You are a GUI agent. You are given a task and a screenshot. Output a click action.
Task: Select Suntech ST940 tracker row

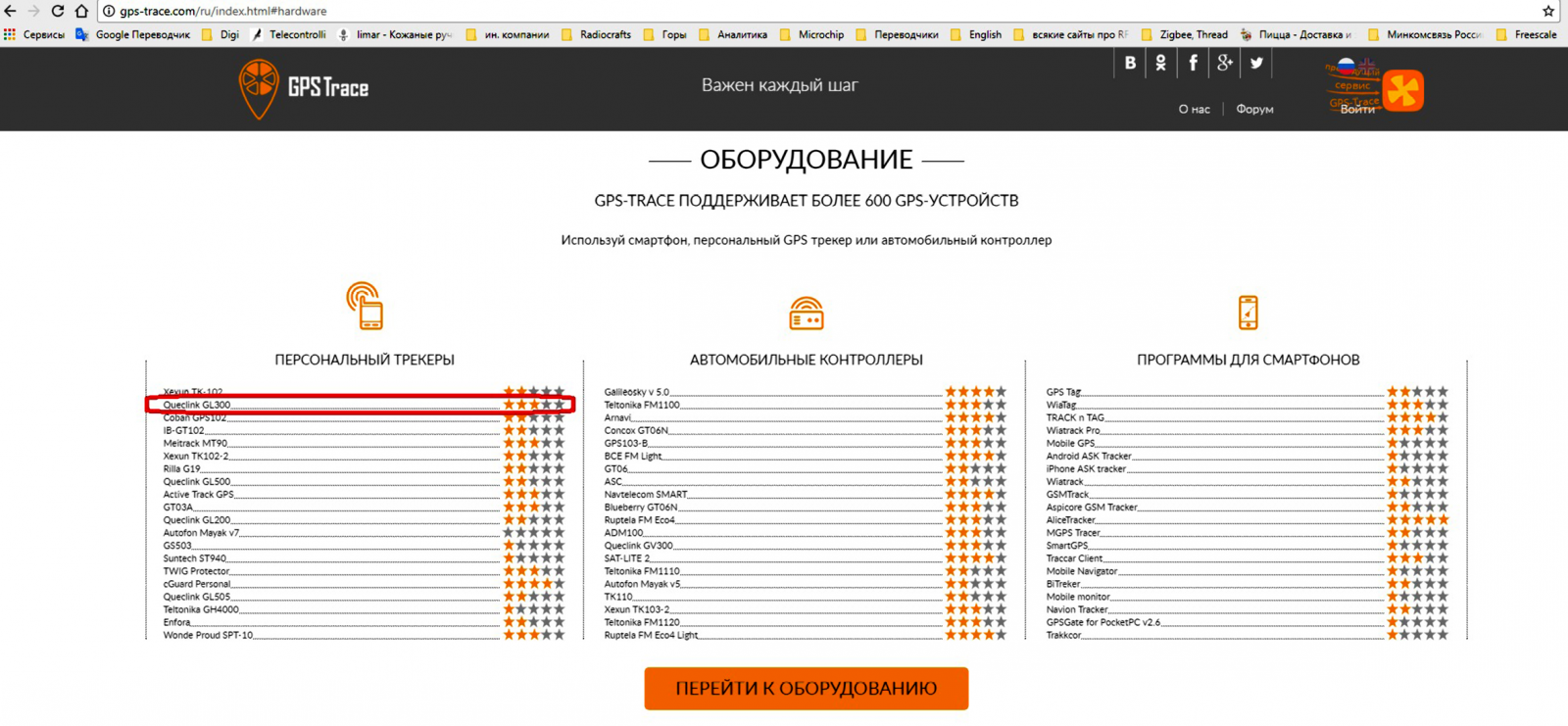364,558
